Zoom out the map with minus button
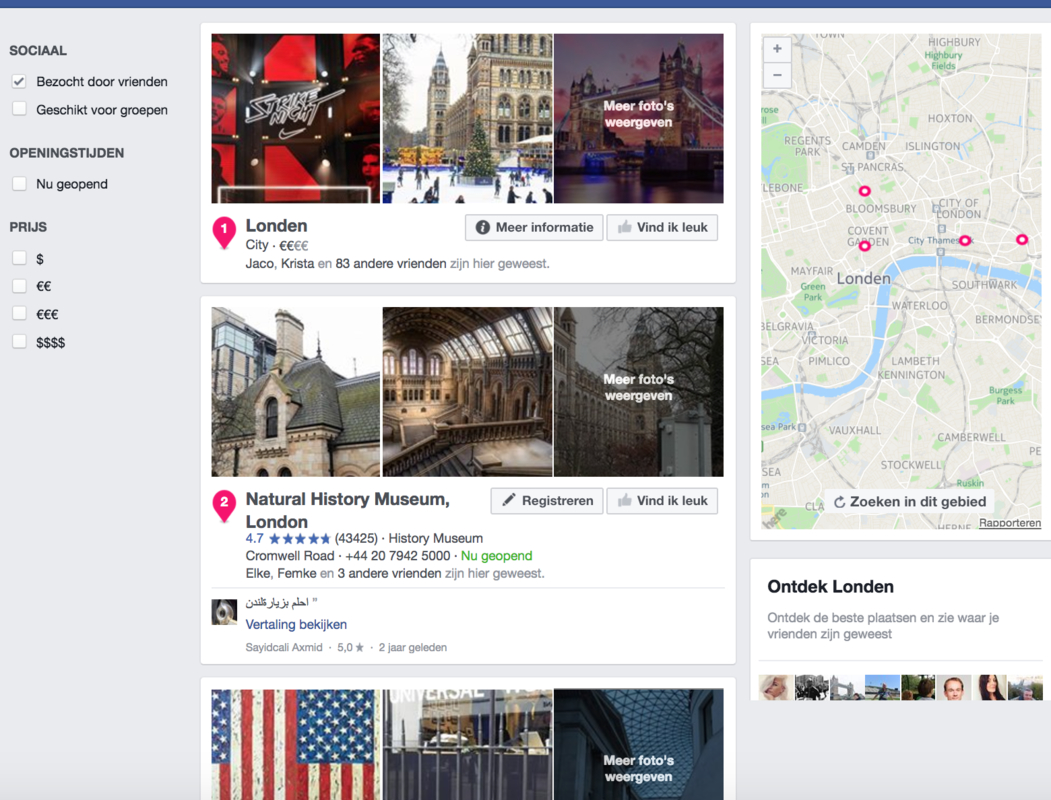Image resolution: width=1051 pixels, height=800 pixels. click(777, 74)
